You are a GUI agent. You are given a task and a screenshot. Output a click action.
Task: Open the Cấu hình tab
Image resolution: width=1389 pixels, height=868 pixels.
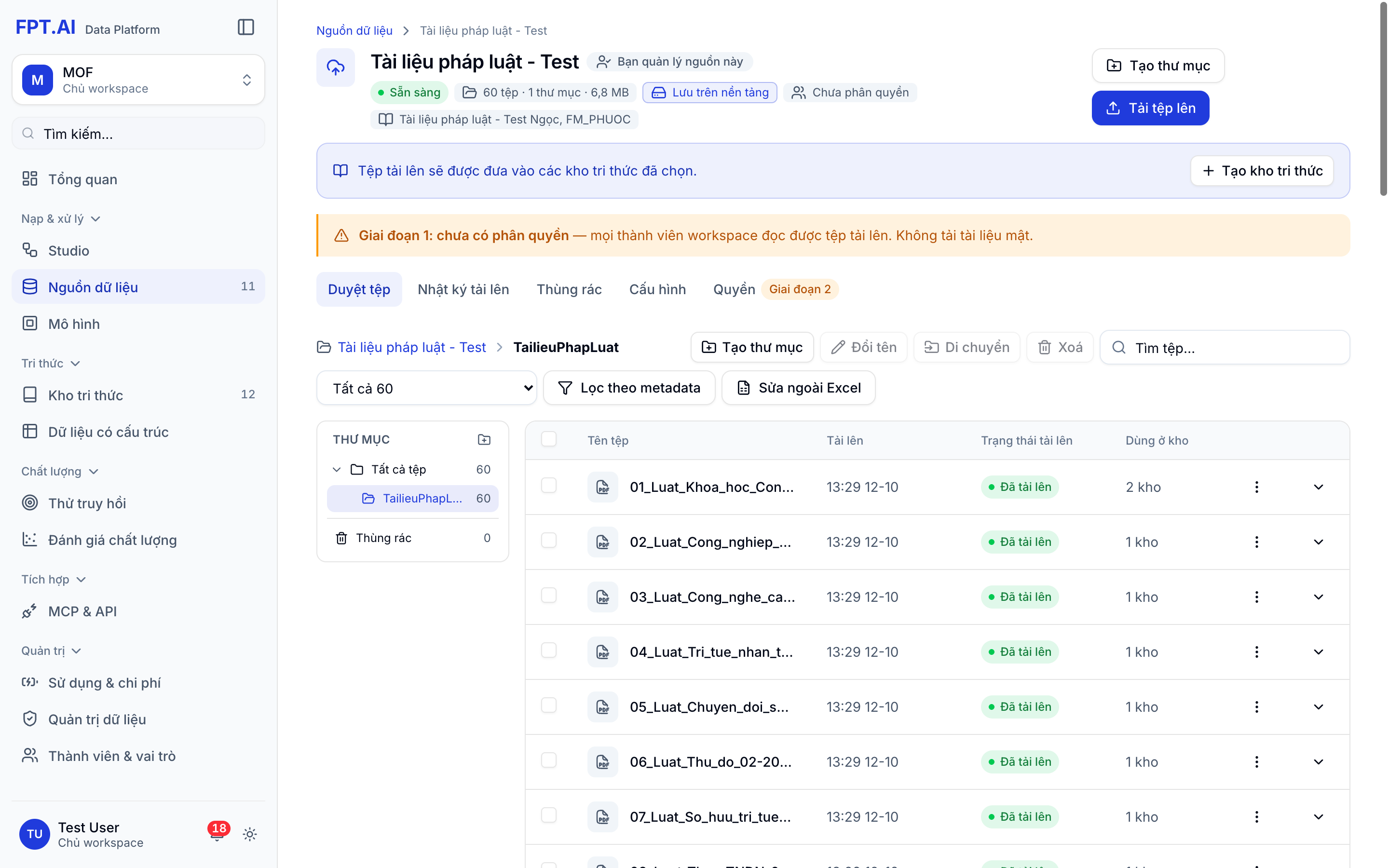657,289
